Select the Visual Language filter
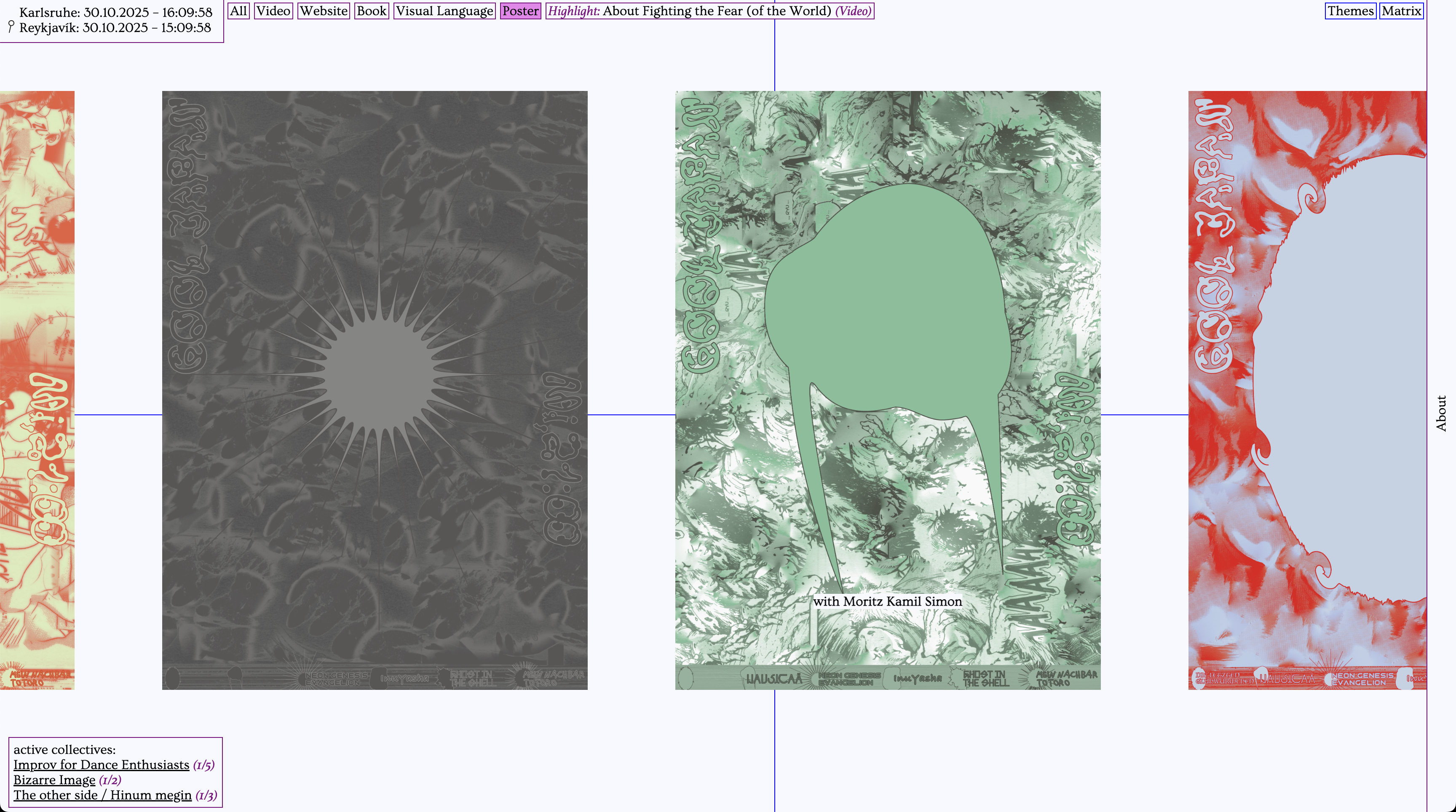Screen dimensions: 1456x812 coord(444,11)
